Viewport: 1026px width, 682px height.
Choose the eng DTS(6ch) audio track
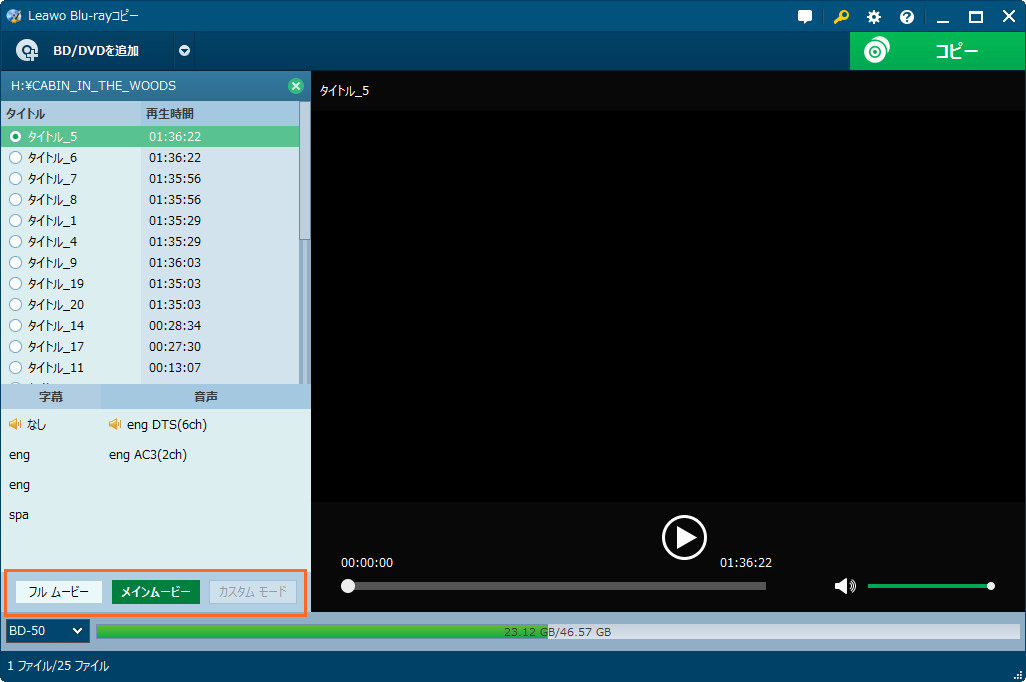coord(167,425)
